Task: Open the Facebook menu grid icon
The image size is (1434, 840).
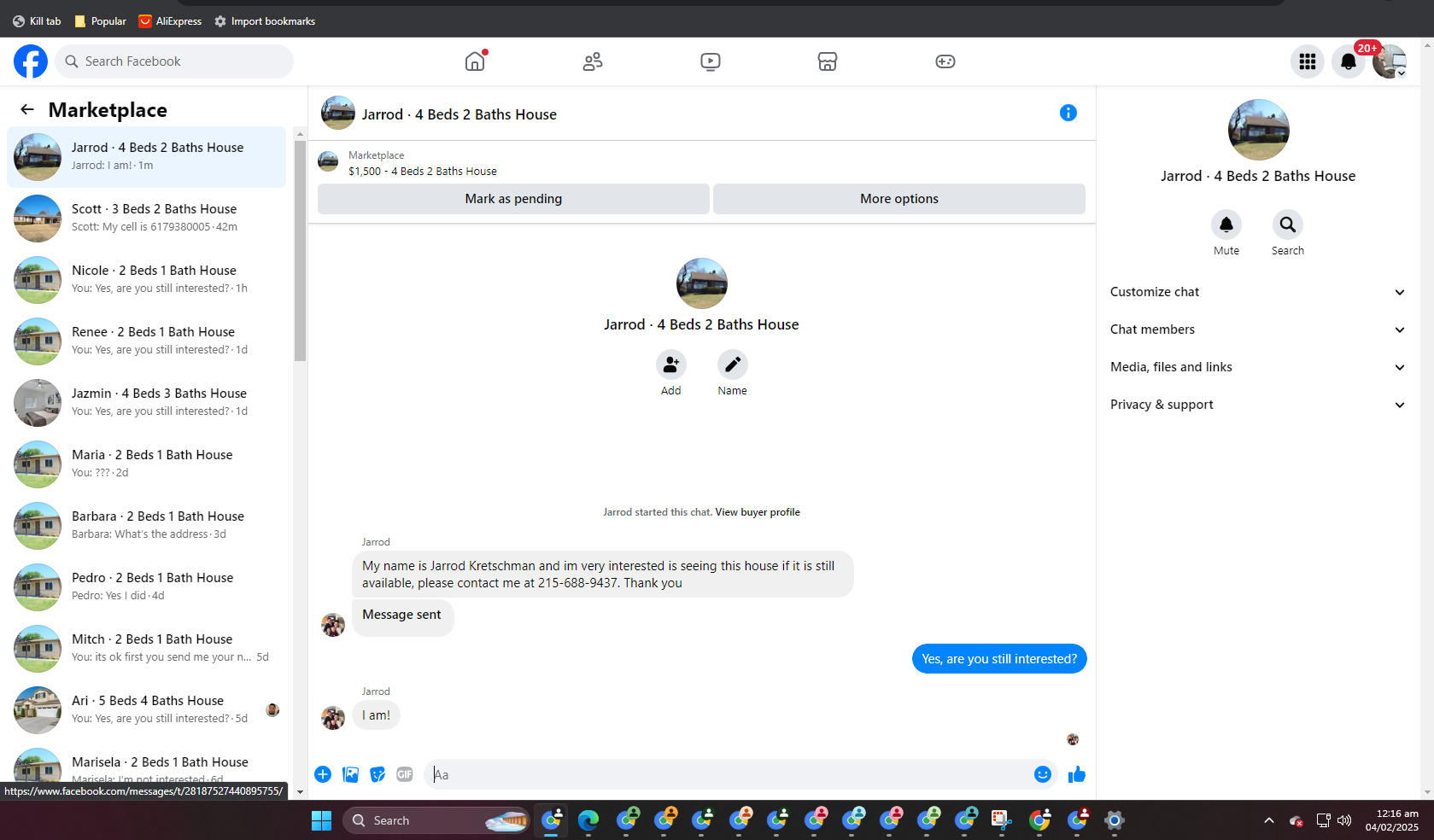Action: pos(1308,61)
